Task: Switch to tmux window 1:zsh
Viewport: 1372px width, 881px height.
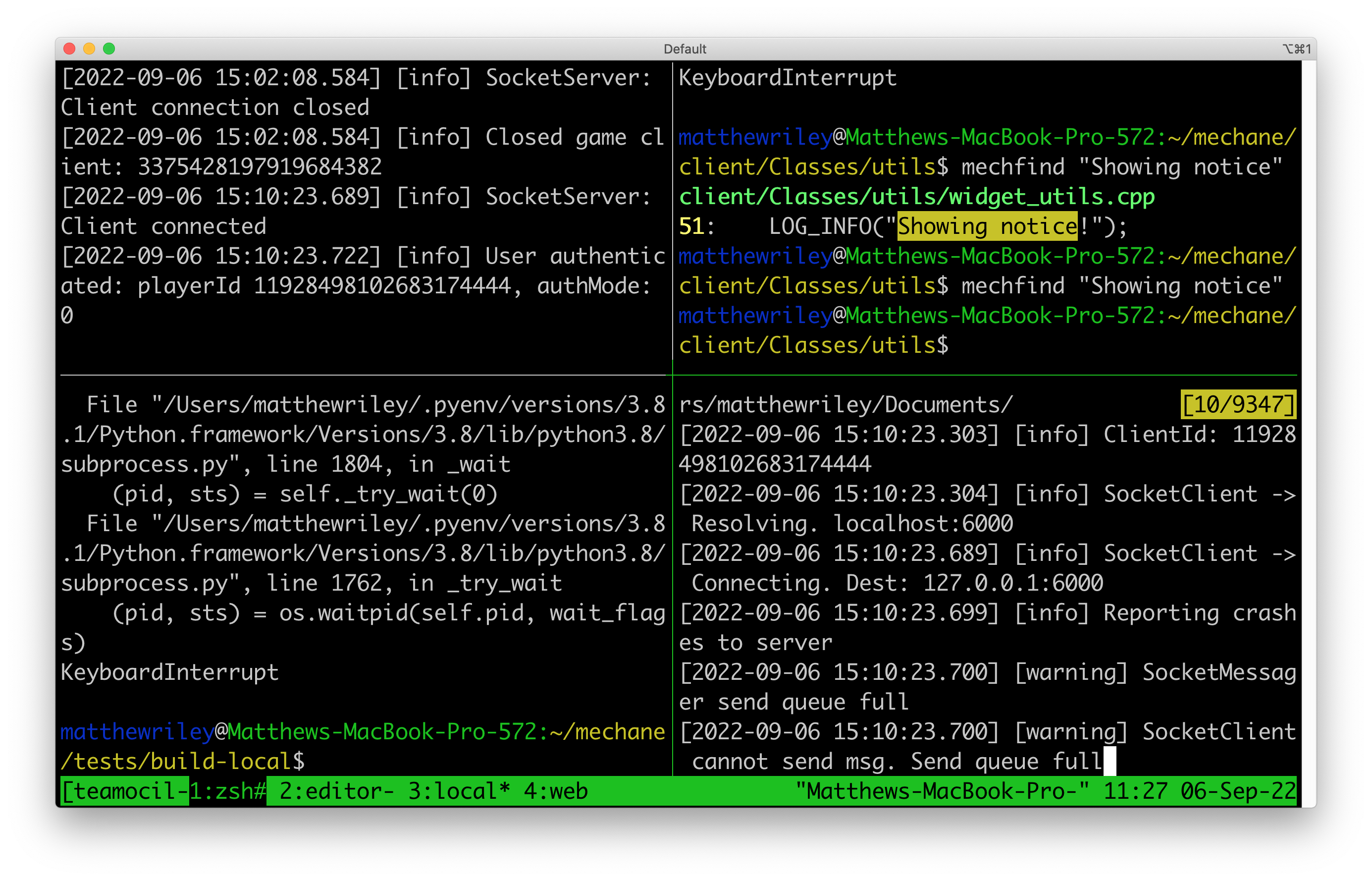Action: pyautogui.click(x=228, y=791)
